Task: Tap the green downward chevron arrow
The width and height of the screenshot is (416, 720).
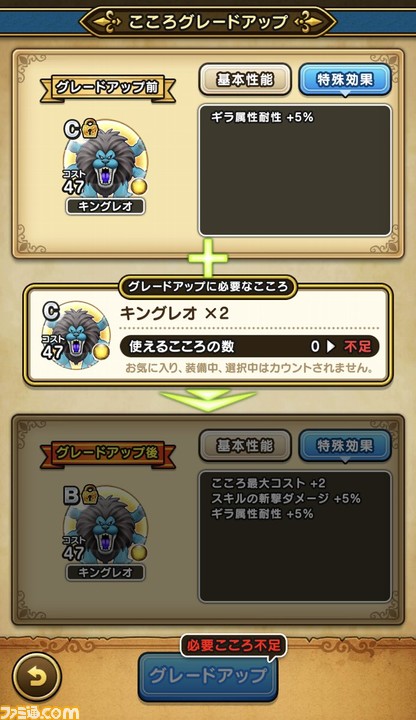Action: pos(208,400)
